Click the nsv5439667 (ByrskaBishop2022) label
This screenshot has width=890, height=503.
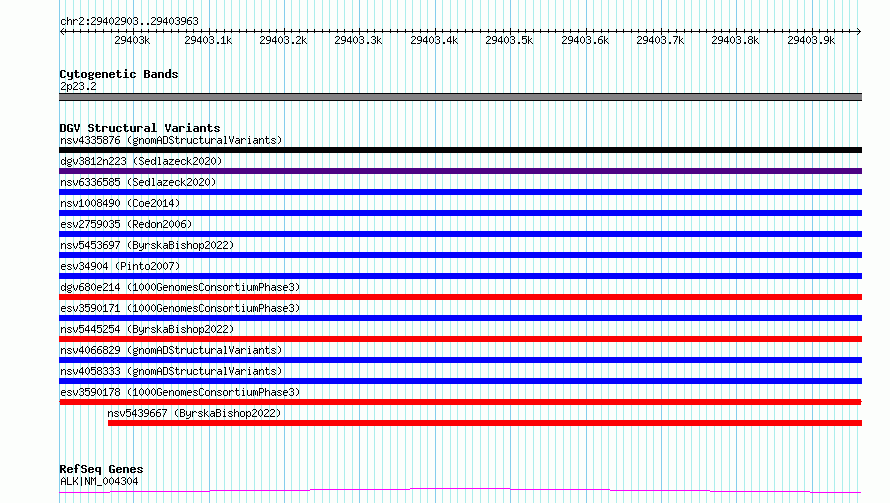coord(194,413)
